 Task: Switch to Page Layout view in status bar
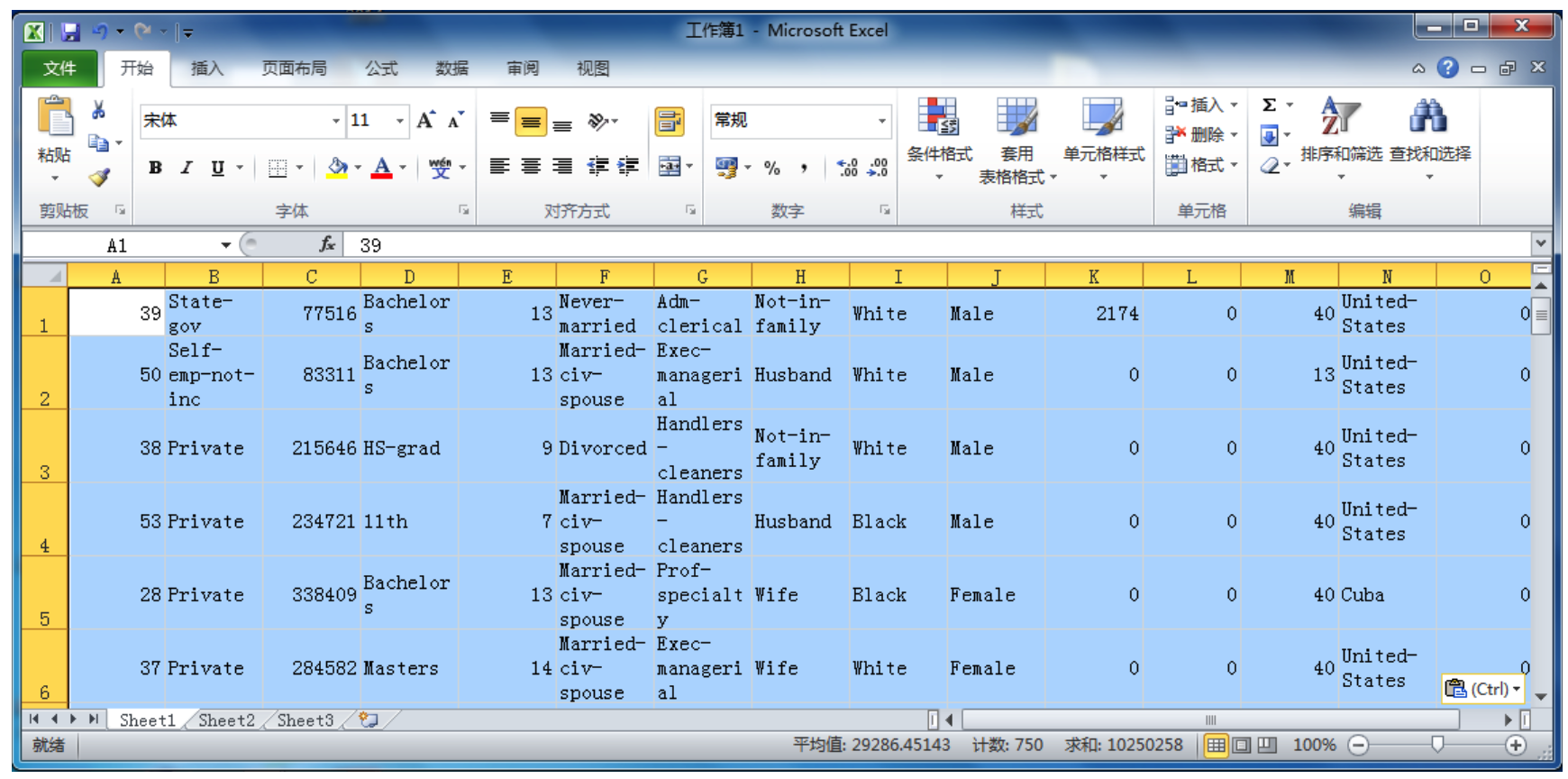1242,746
